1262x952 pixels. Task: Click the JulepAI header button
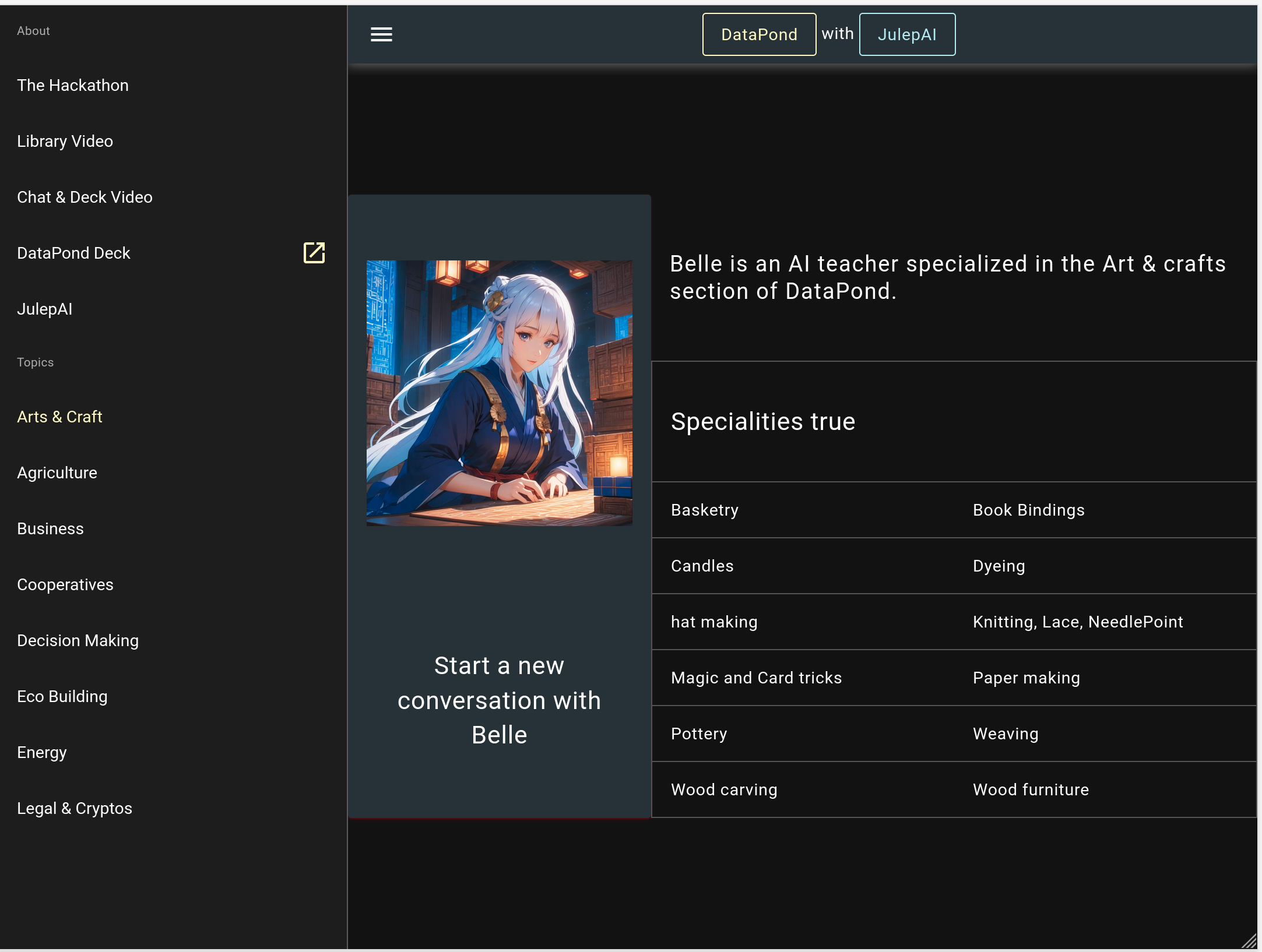[907, 34]
